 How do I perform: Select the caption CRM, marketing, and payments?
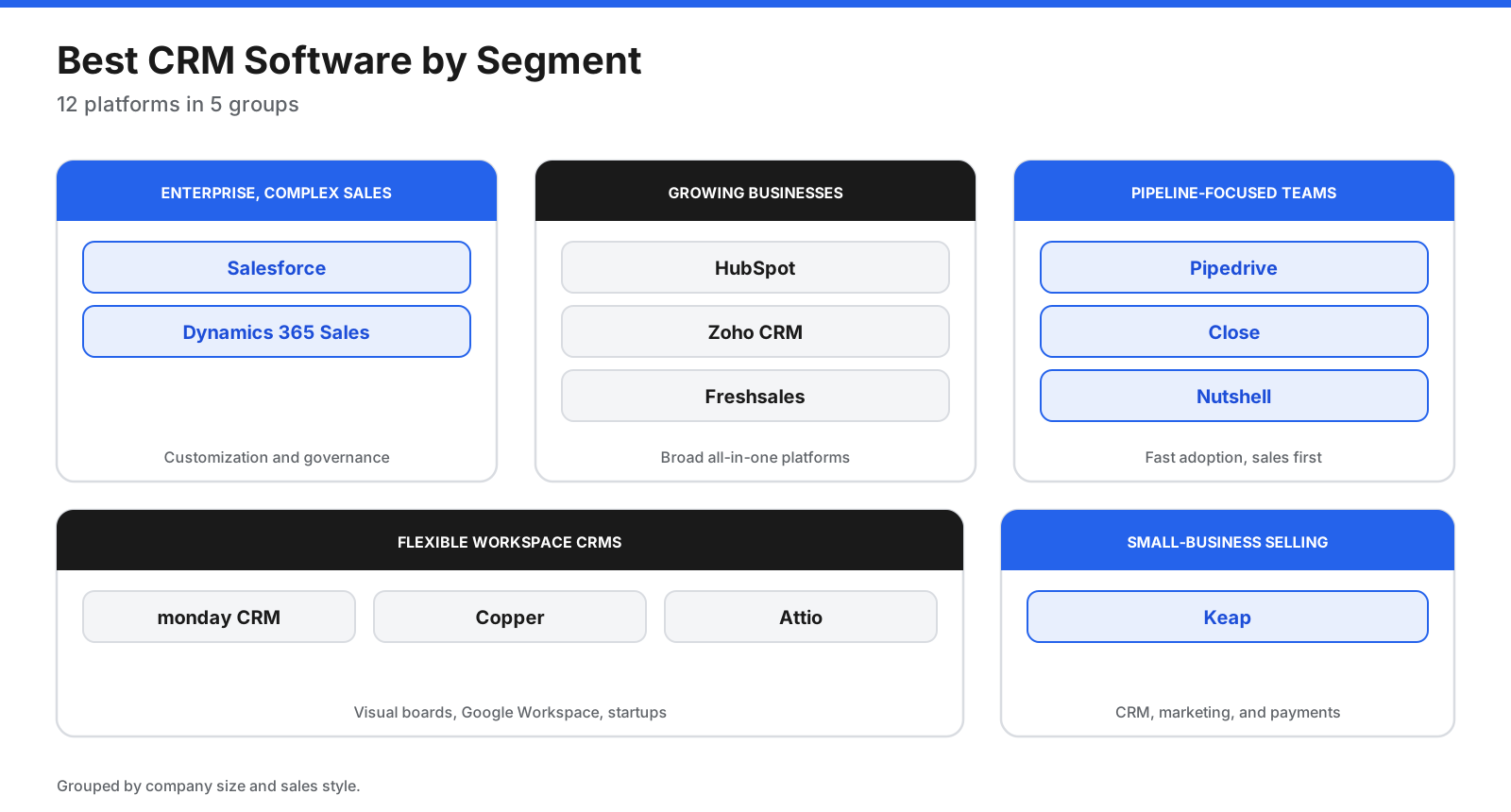point(1228,712)
